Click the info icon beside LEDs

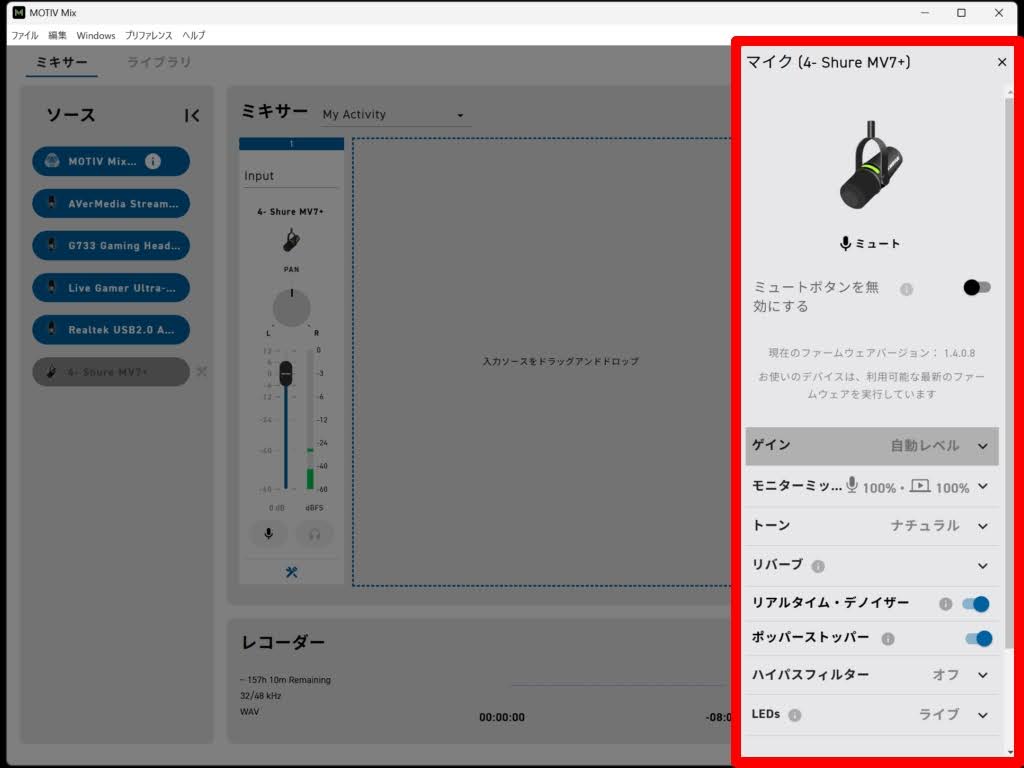coord(795,715)
